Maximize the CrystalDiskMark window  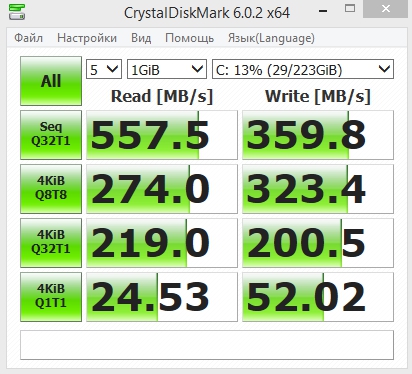350,9
